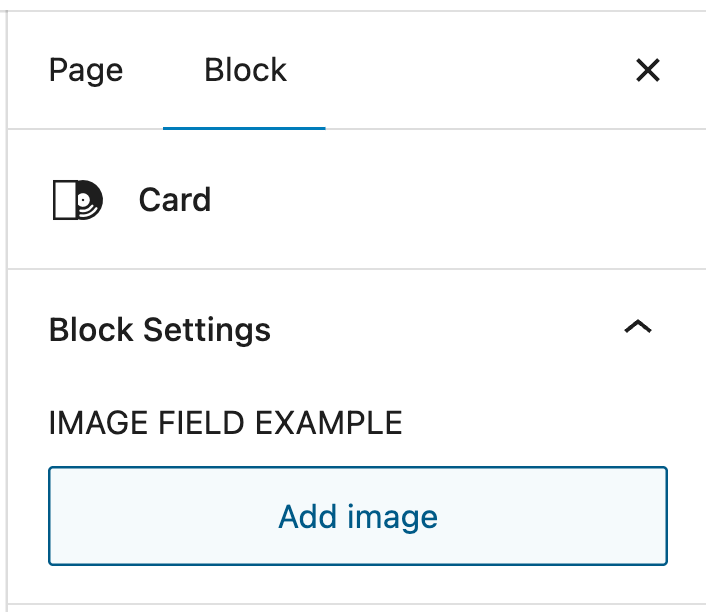Viewport: 706px width, 612px height.
Task: Click the active Block tab label
Action: (245, 70)
